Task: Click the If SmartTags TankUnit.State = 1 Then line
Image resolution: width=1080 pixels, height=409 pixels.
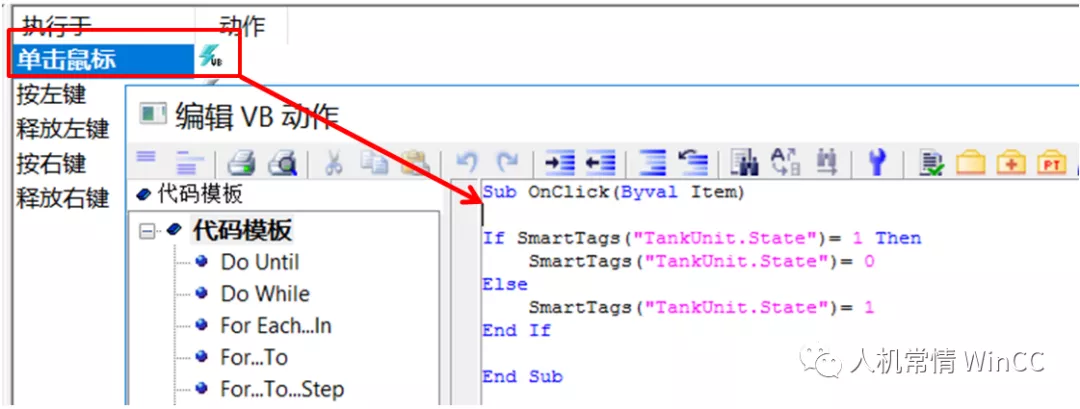Action: pyautogui.click(x=702, y=239)
